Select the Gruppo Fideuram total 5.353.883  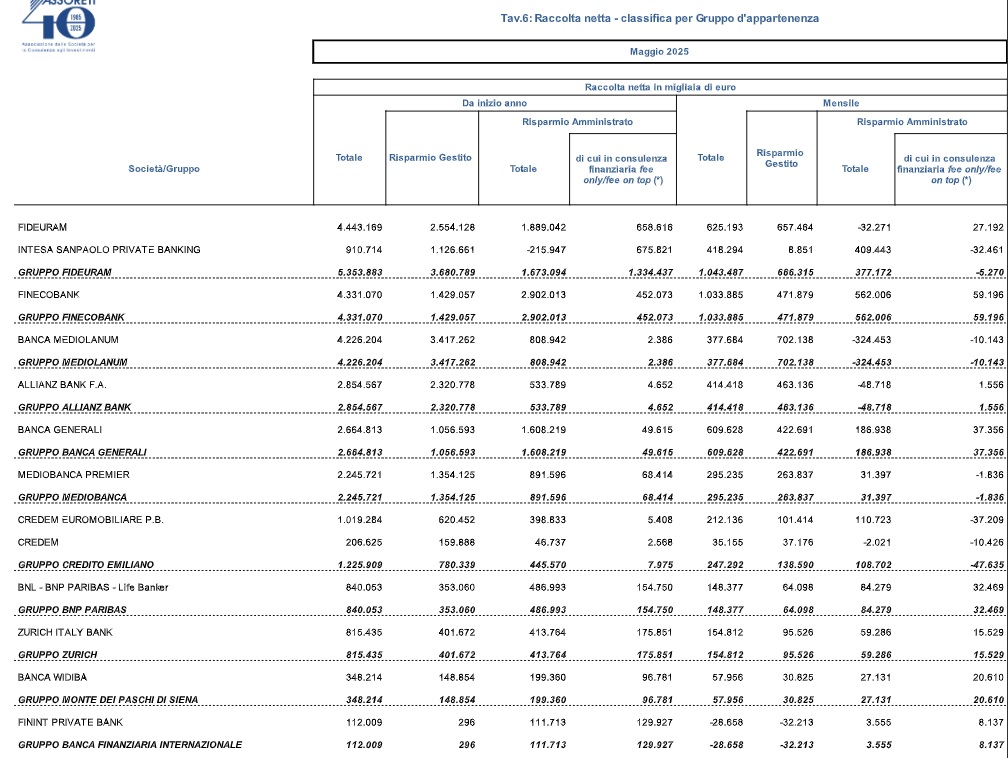click(359, 273)
